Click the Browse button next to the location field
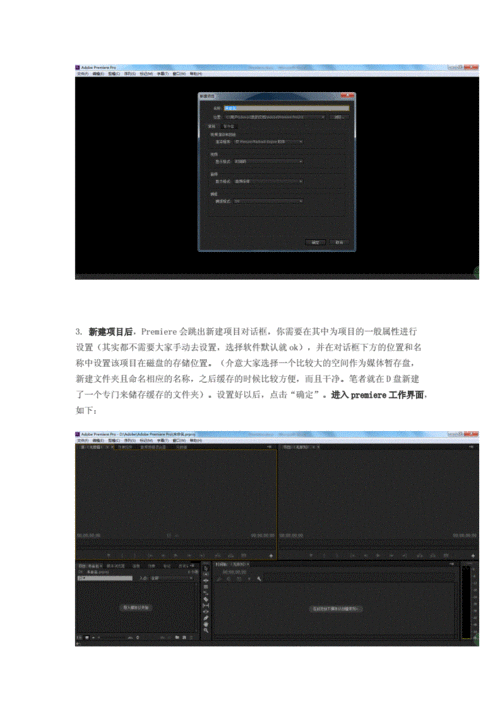This screenshot has height=707, width=500. coord(339,117)
